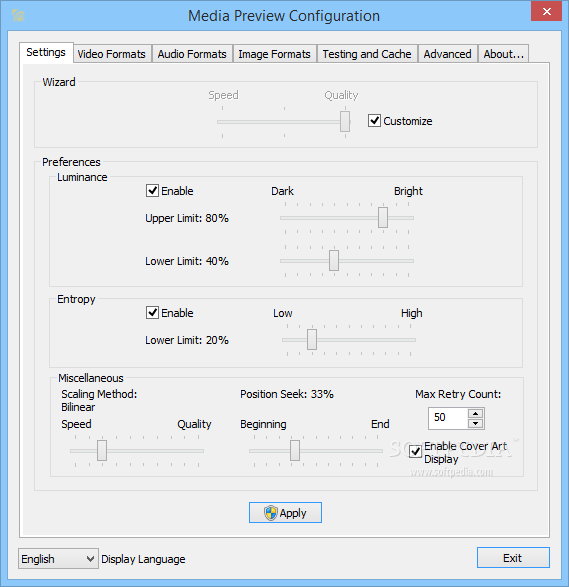Click the Position Seek slider thumb

pos(295,450)
